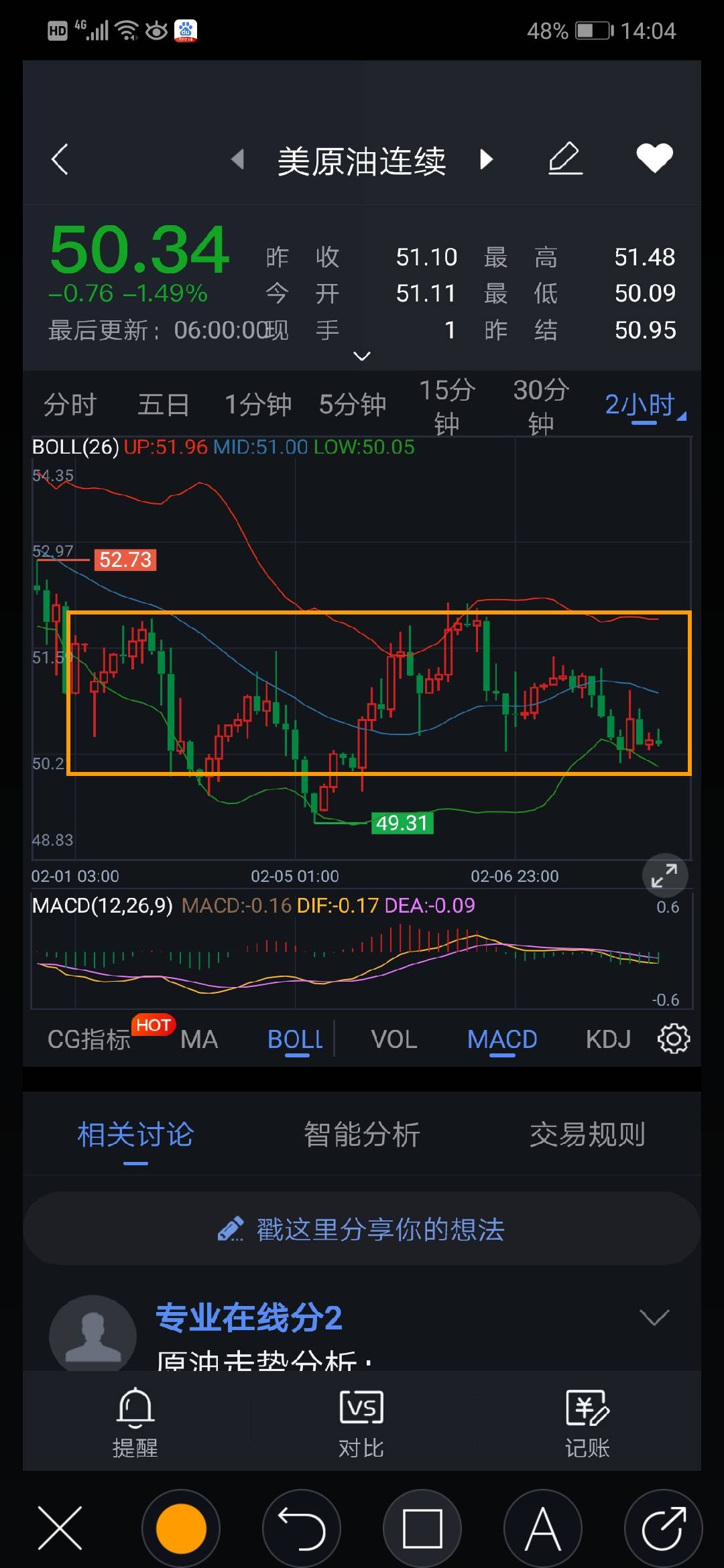Screen dimensions: 724x1568
Task: Tap the current price 50.34
Action: pyautogui.click(x=140, y=249)
